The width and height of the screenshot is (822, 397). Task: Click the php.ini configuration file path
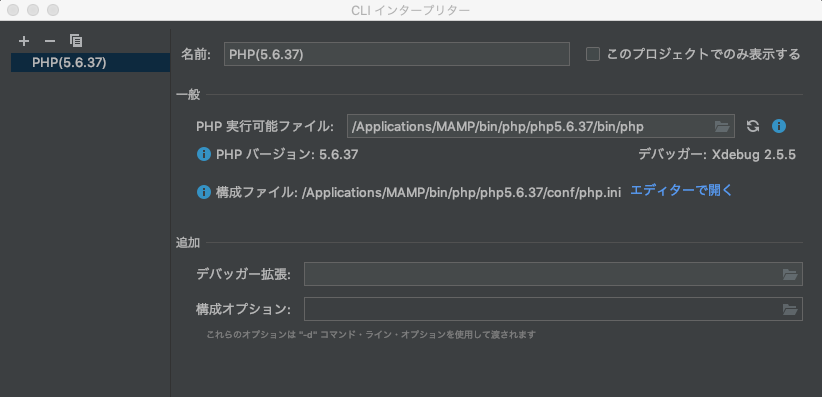461,192
